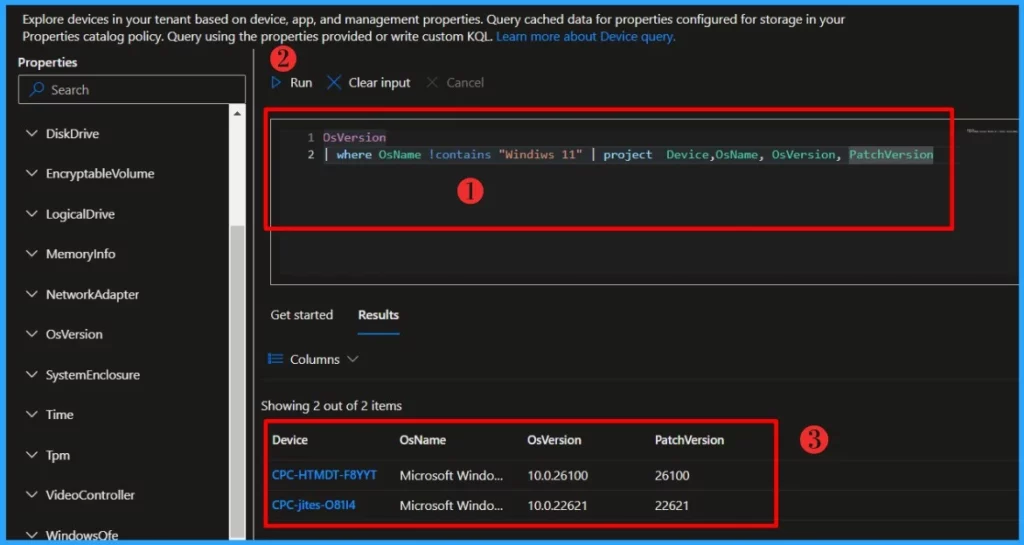Click the Properties scrollbar up arrow
The height and width of the screenshot is (545, 1024).
click(x=236, y=114)
